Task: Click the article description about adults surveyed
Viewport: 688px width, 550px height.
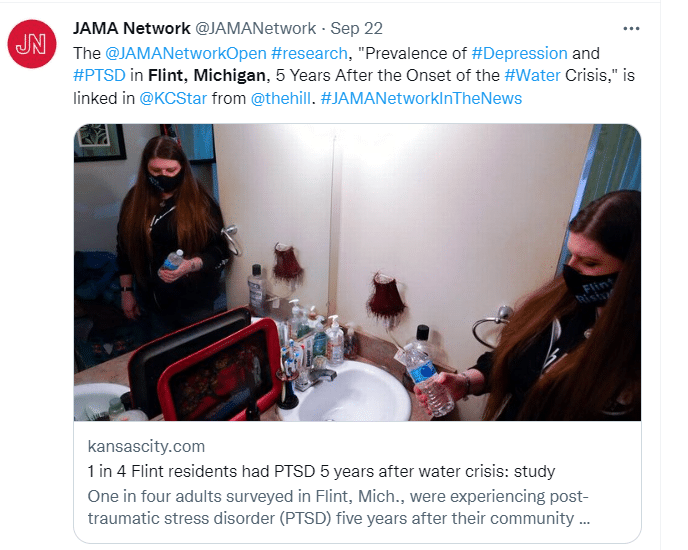Action: tap(338, 507)
